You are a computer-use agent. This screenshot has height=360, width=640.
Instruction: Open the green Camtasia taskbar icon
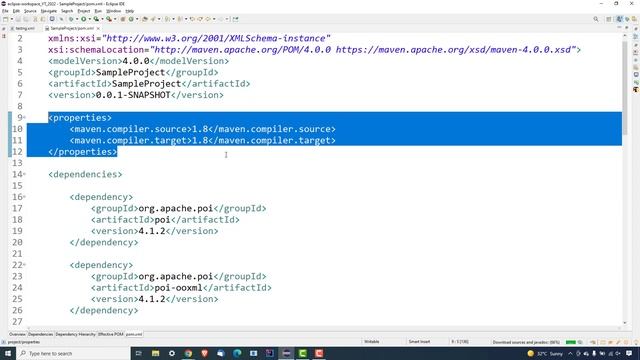pos(302,353)
